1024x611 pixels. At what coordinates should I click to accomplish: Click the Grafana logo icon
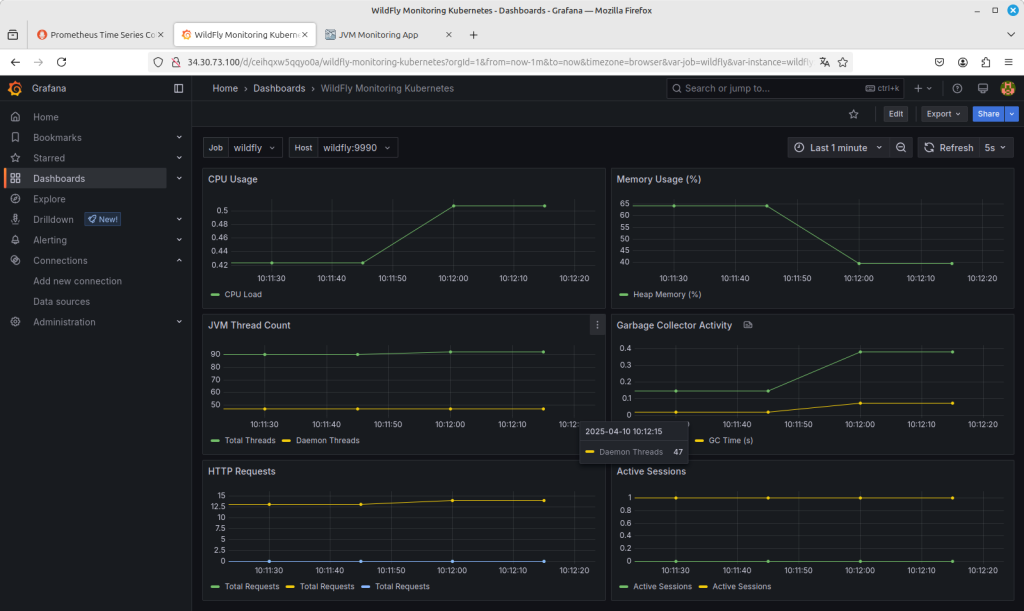(x=15, y=88)
